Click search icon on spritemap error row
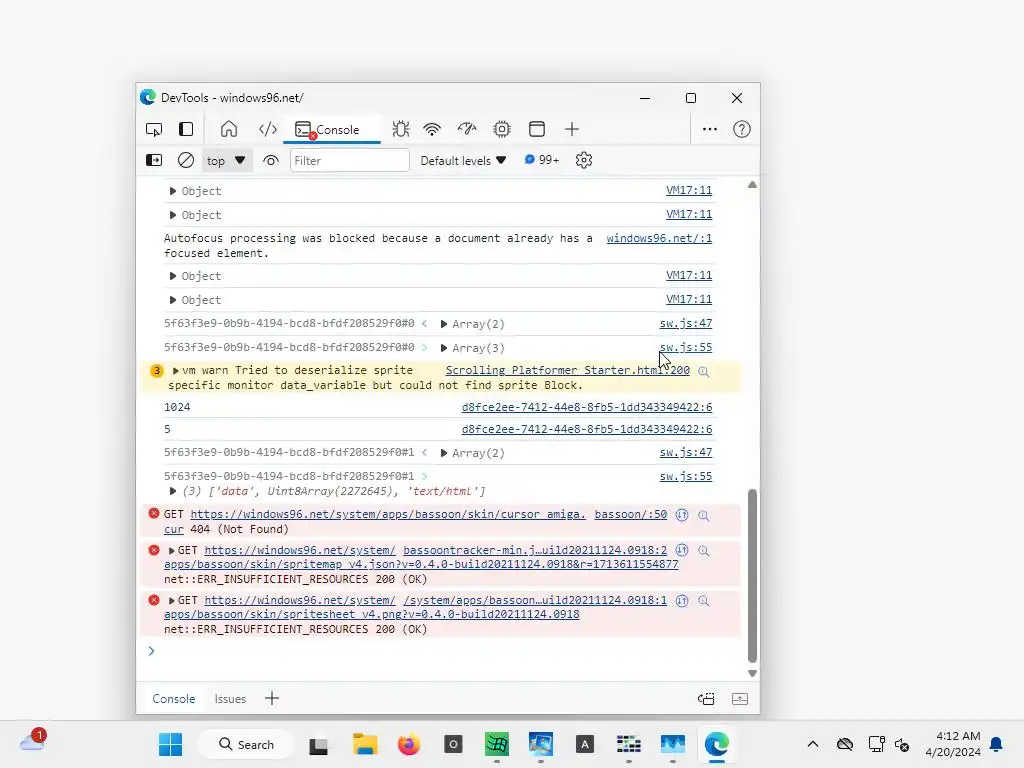 click(x=703, y=551)
